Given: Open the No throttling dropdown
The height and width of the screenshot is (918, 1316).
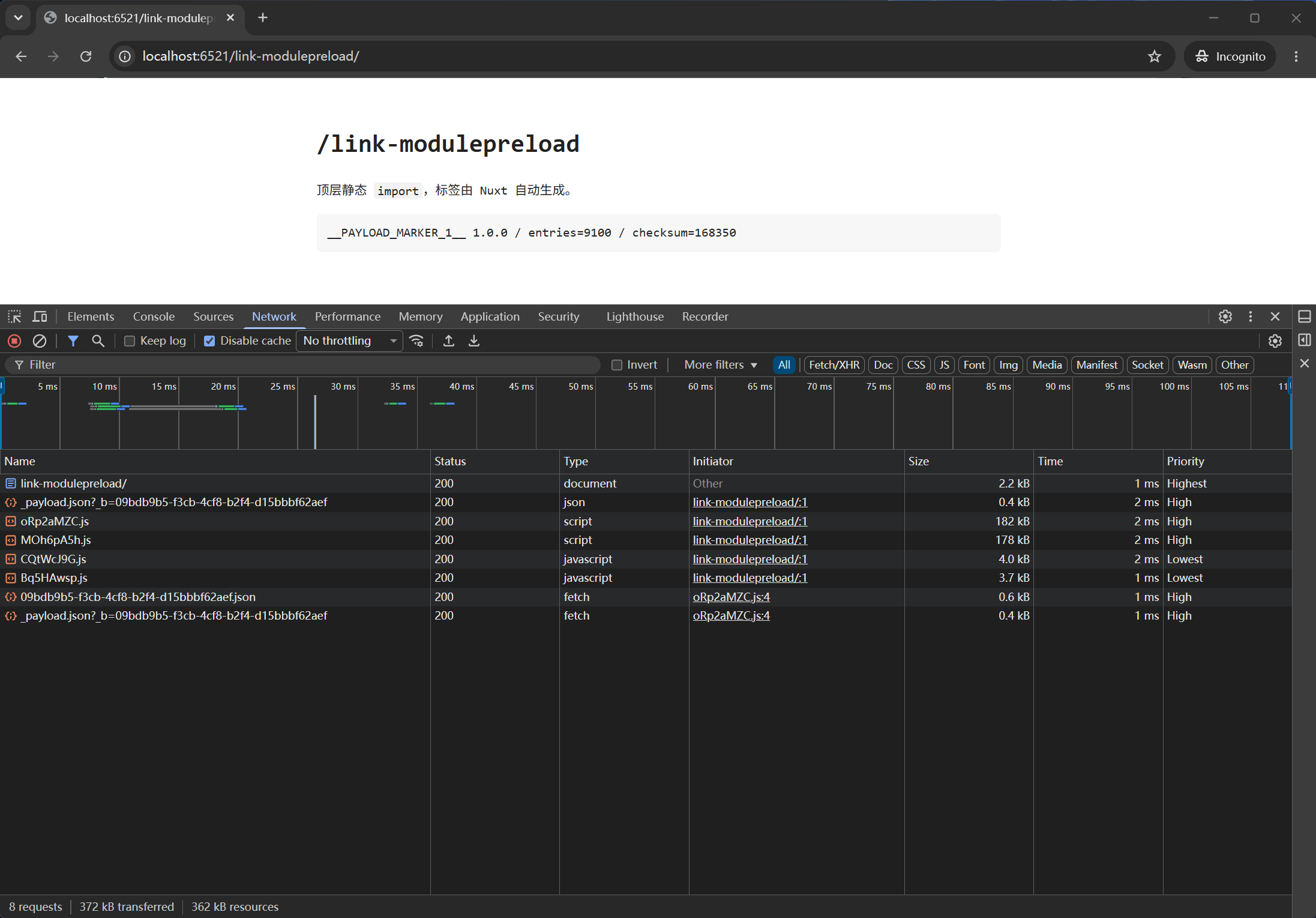Looking at the screenshot, I should [x=350, y=341].
